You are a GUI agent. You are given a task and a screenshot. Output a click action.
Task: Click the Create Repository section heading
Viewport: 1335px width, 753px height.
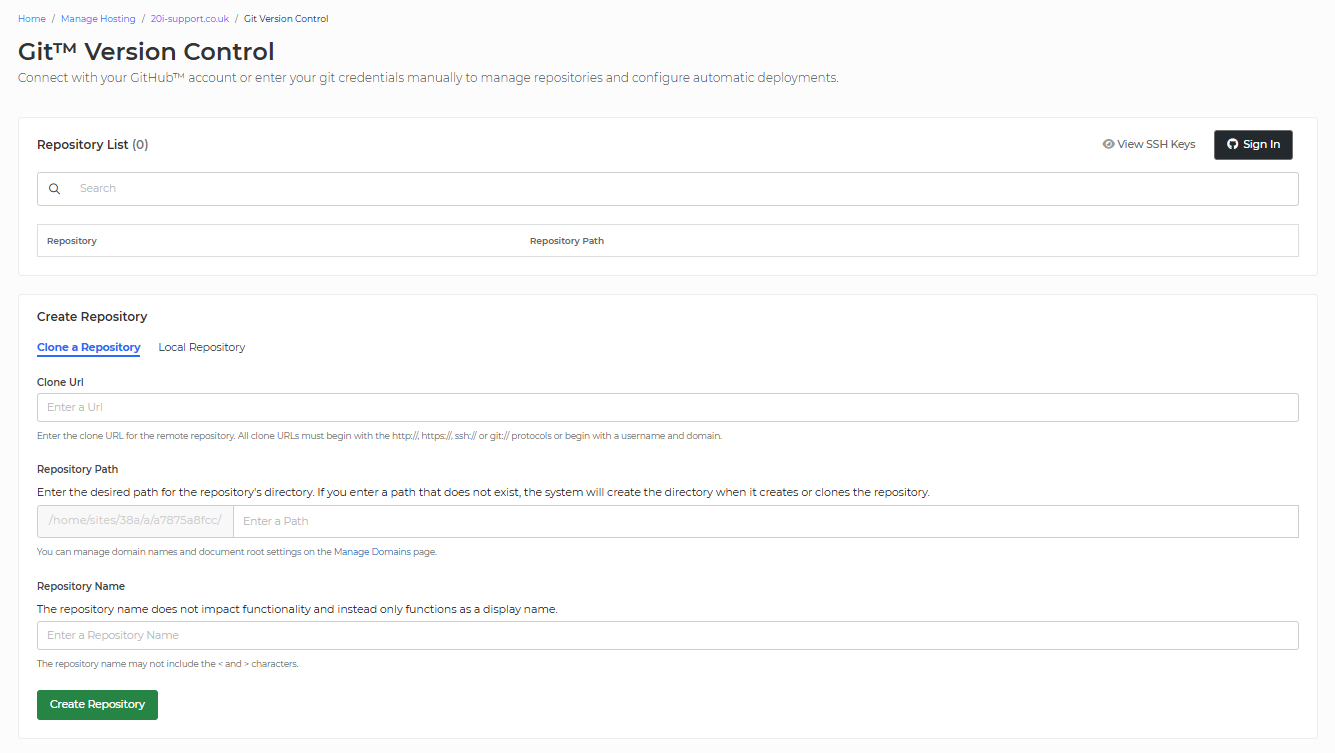(92, 317)
